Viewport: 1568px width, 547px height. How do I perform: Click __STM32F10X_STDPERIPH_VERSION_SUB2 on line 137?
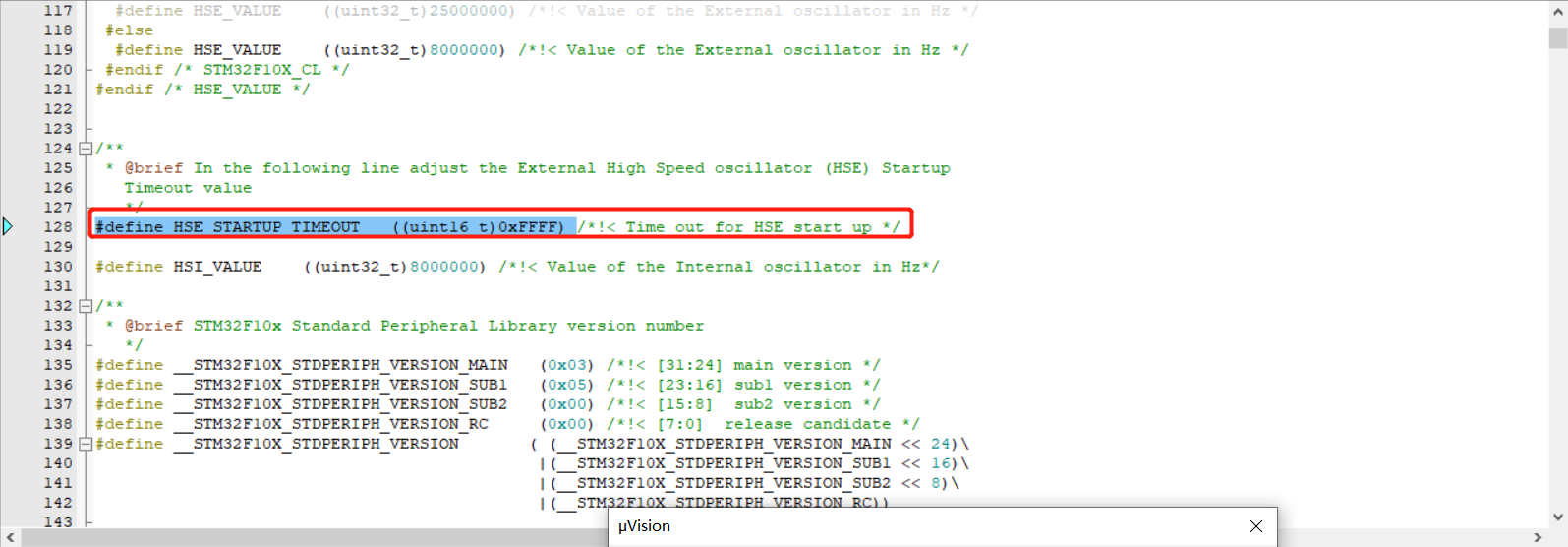coord(340,404)
